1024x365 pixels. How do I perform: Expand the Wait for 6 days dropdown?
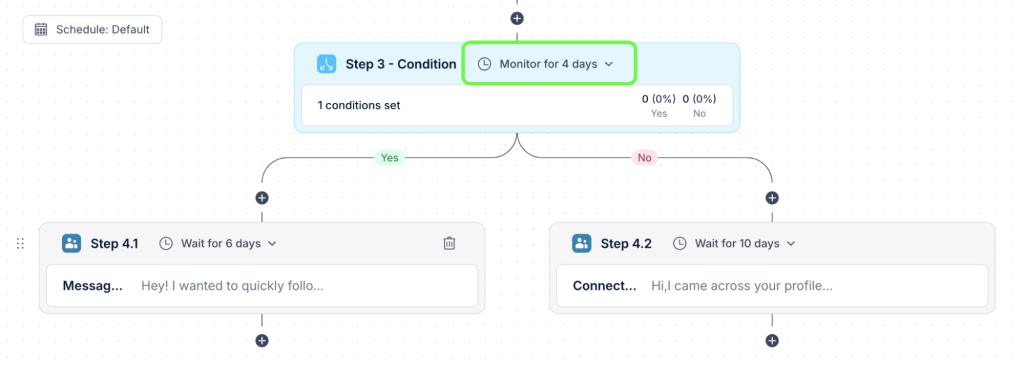[x=219, y=244]
